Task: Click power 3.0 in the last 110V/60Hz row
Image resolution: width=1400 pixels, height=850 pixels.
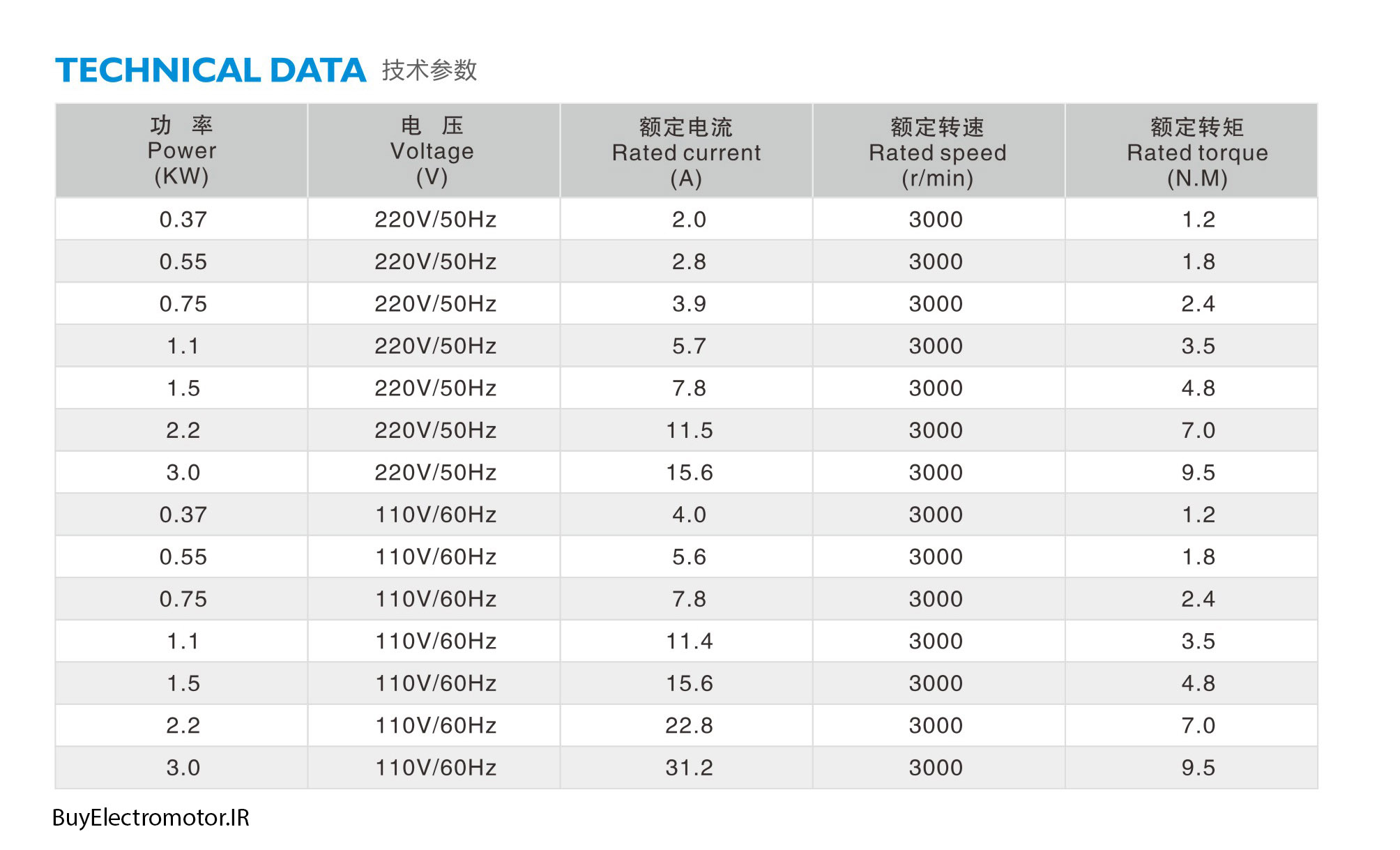Action: click(183, 768)
